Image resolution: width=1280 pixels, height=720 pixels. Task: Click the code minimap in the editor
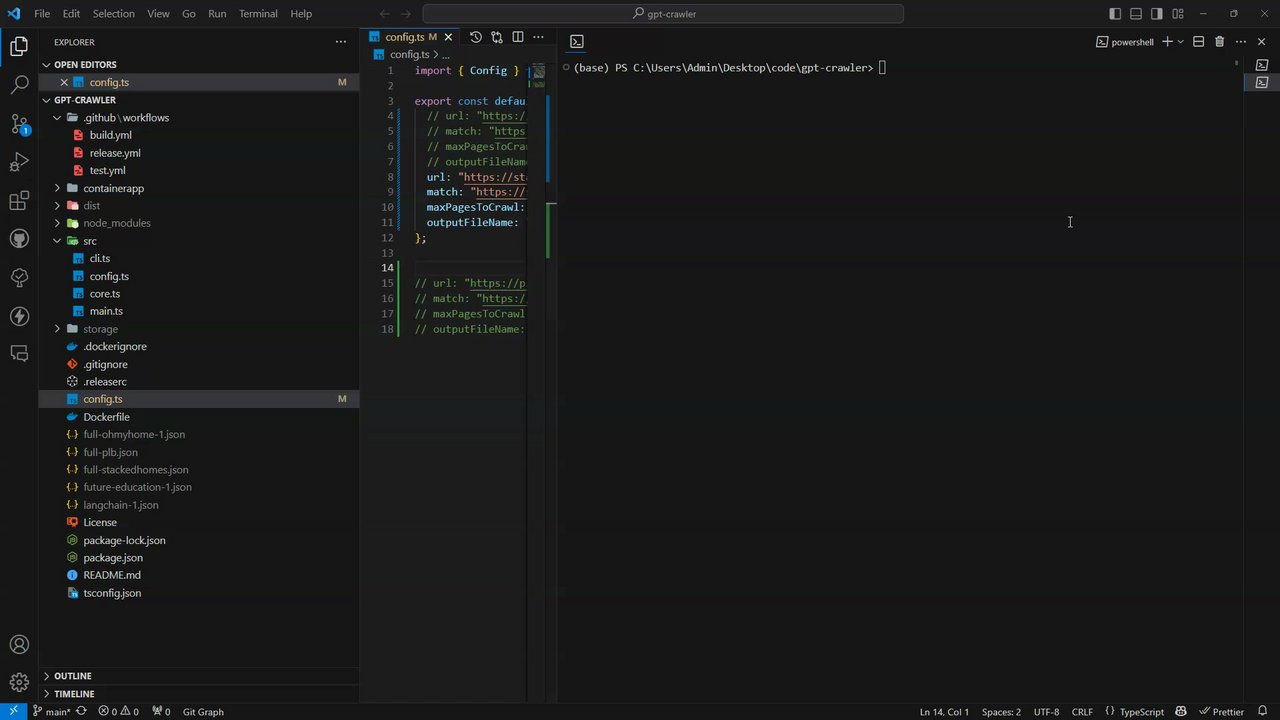click(x=538, y=77)
